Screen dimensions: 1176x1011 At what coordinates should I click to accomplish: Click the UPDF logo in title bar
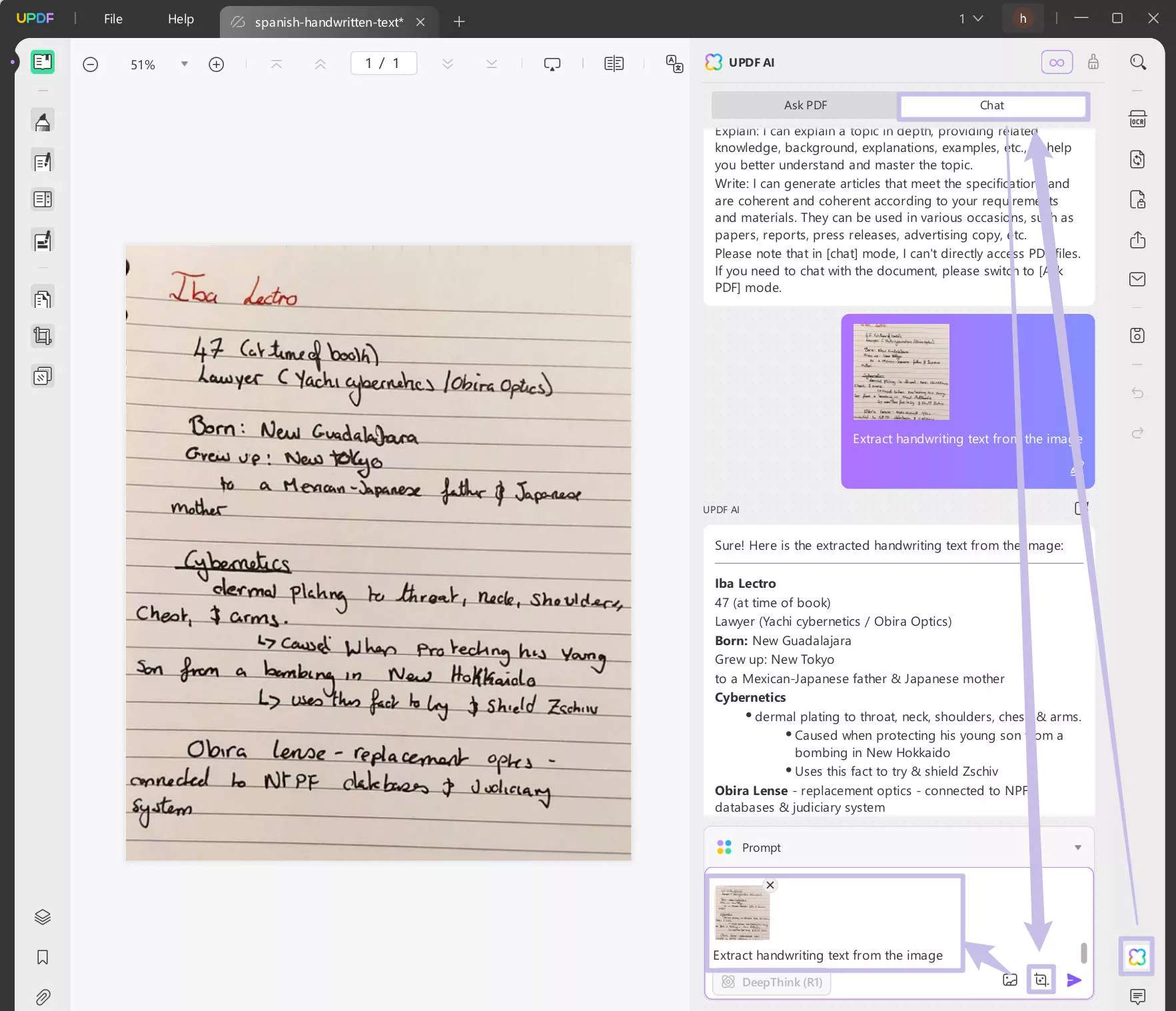pyautogui.click(x=35, y=19)
